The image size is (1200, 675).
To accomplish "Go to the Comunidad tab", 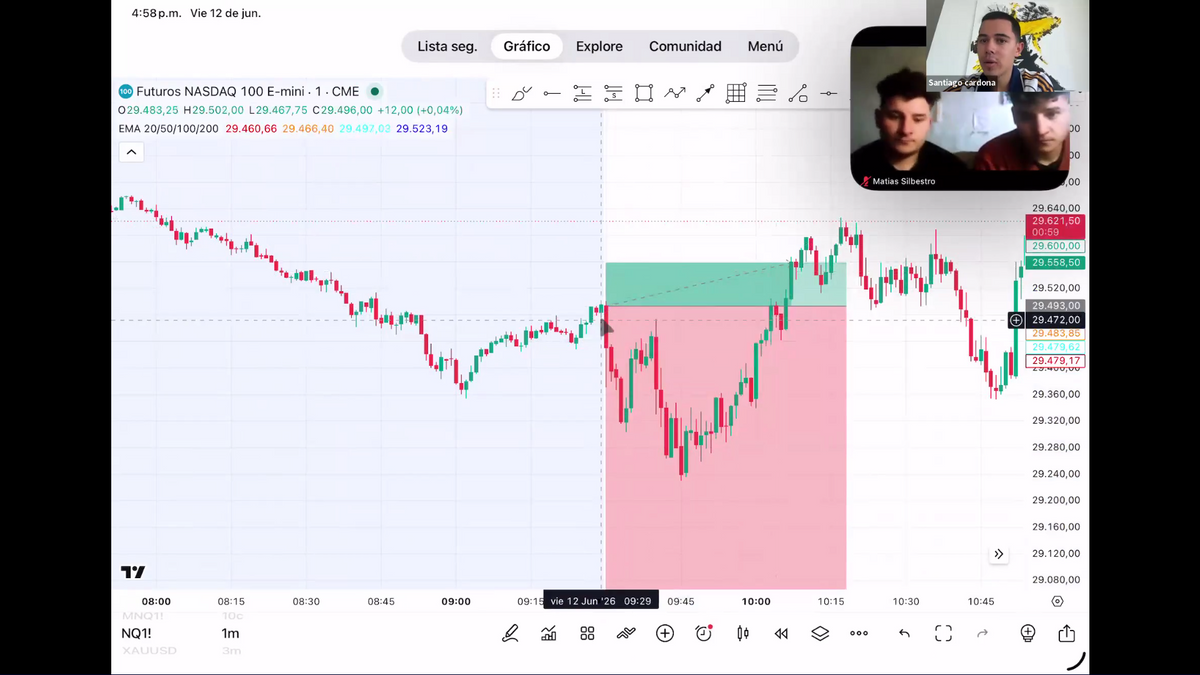I will click(685, 46).
